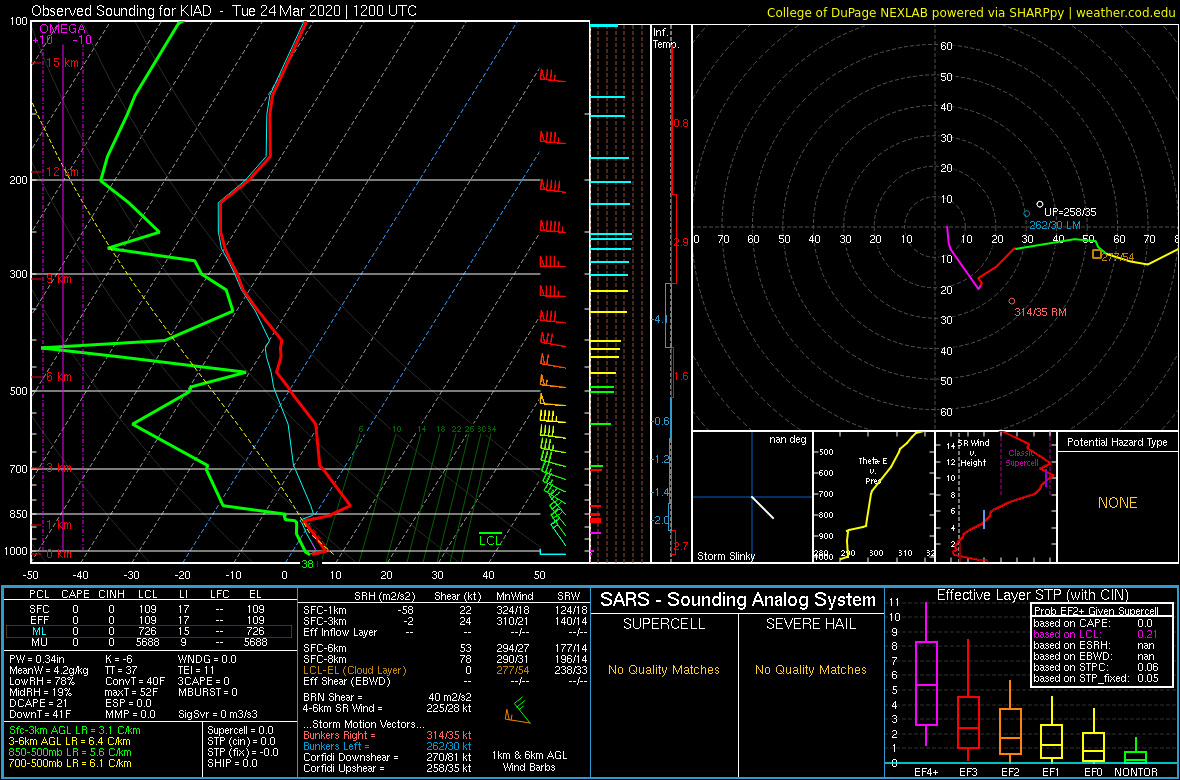
Task: Click No Quality Matches under SEVERE HAIL
Action: pos(810,669)
